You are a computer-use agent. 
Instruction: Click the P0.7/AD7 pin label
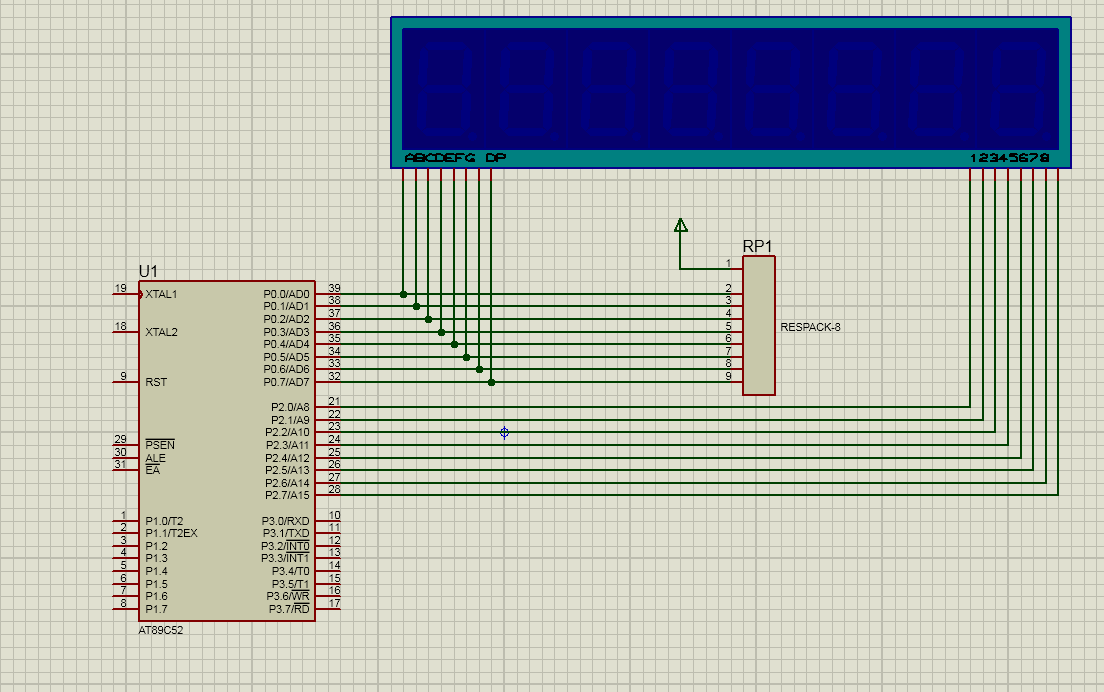[x=286, y=382]
